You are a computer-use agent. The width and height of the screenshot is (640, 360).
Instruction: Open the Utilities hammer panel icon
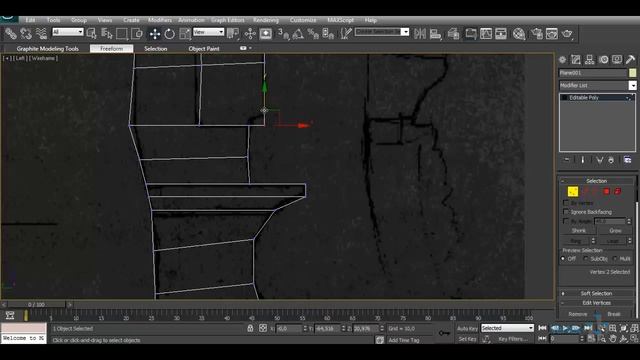(630, 60)
